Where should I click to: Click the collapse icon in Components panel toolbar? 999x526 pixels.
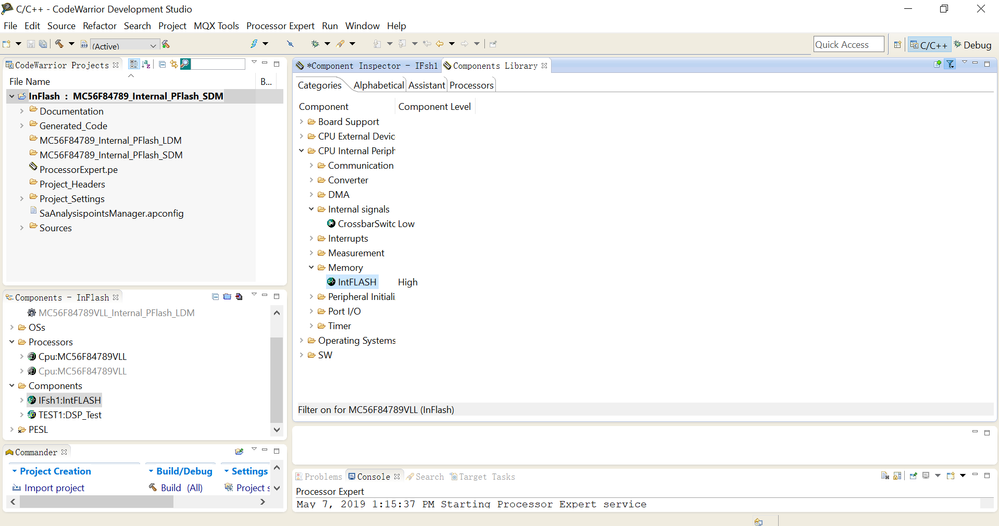pos(215,297)
